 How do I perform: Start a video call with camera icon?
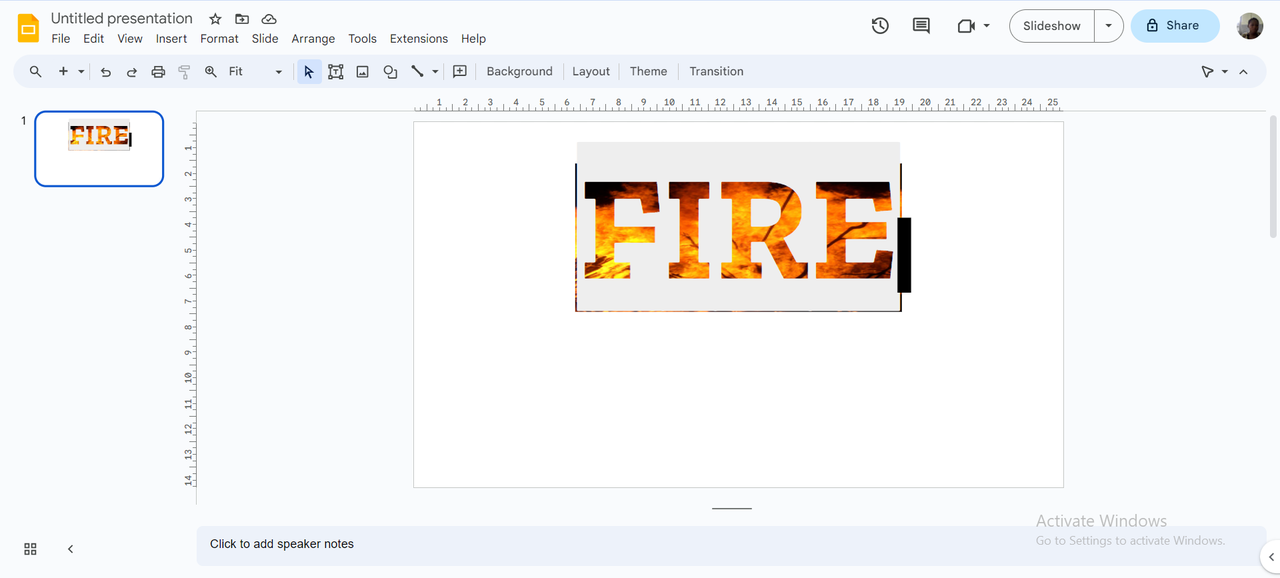click(x=966, y=26)
